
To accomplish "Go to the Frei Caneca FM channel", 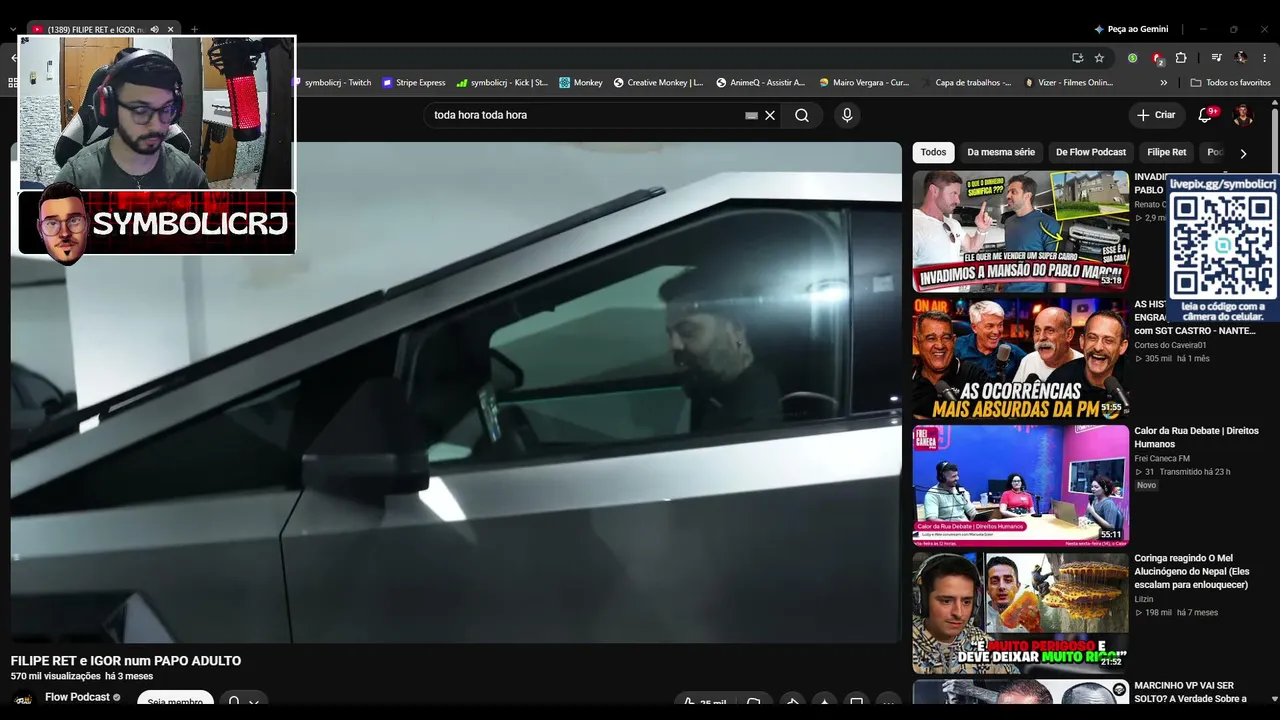I will point(1162,459).
